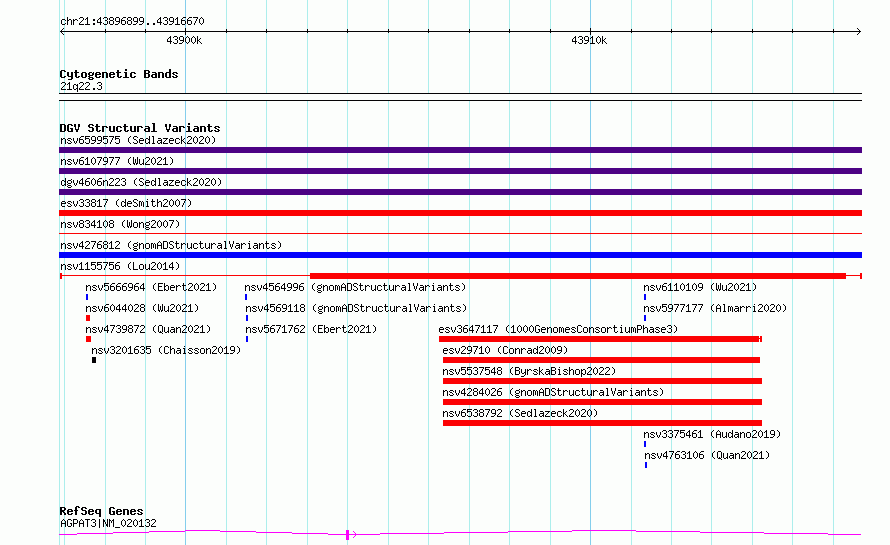Click the thick red bar of nsv1155756

578,276
